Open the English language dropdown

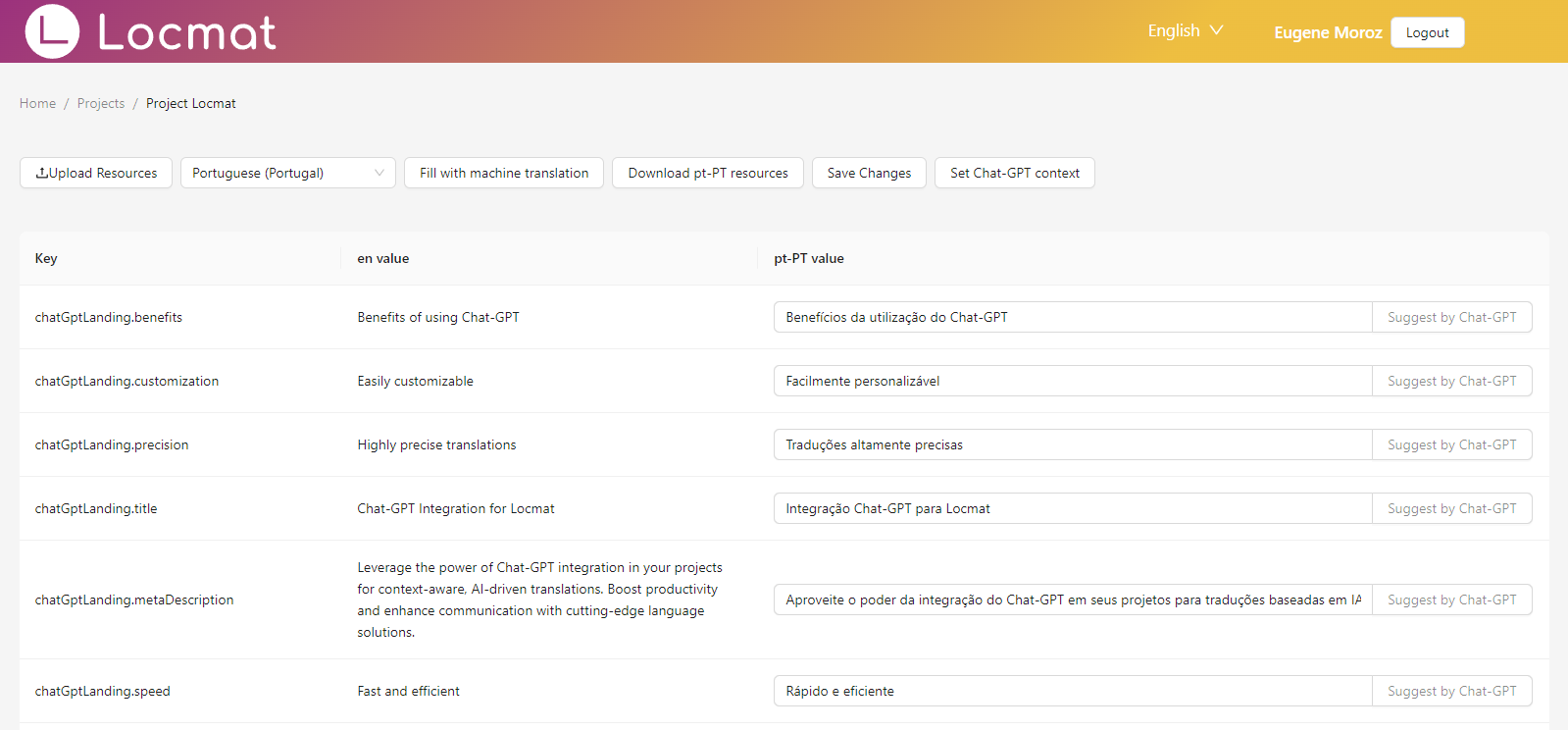1186,30
